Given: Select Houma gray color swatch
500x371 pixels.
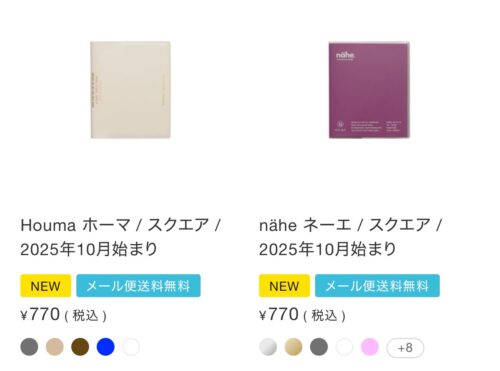Looking at the screenshot, I should 29,347.
